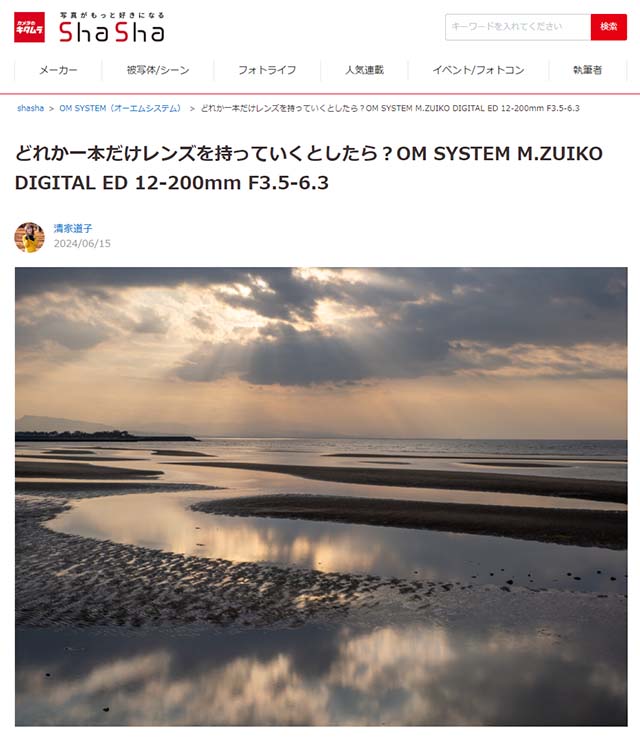Click the author avatar photo
Image resolution: width=640 pixels, height=740 pixels.
[30, 237]
